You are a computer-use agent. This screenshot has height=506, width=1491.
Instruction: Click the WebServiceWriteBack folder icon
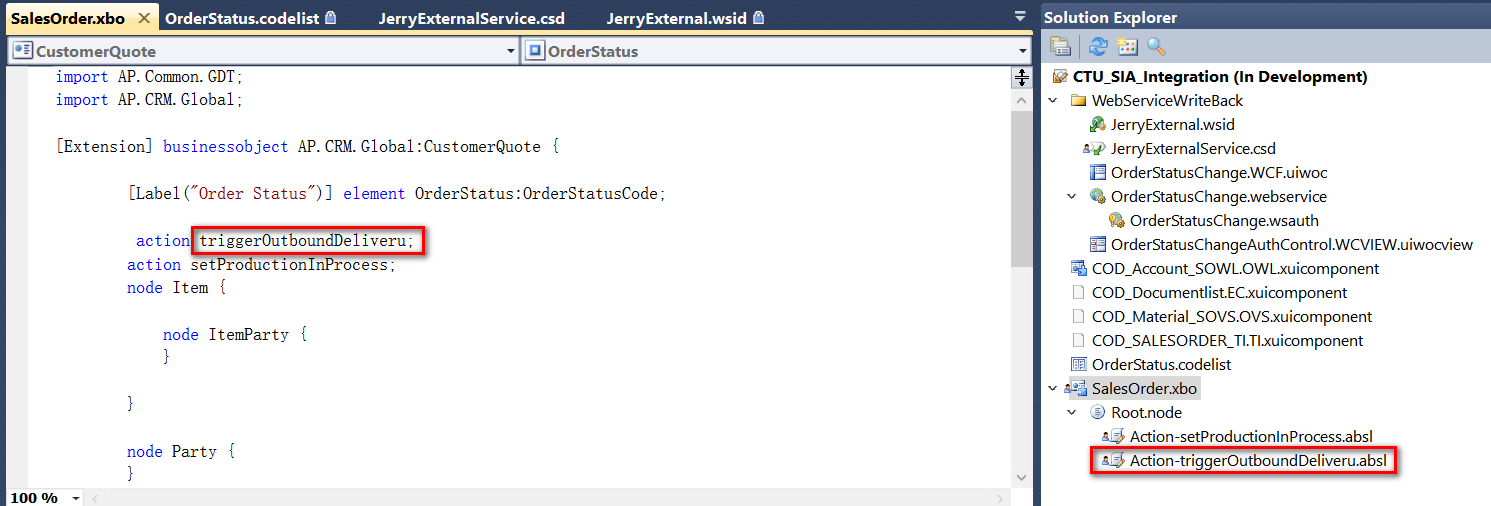coord(1078,101)
